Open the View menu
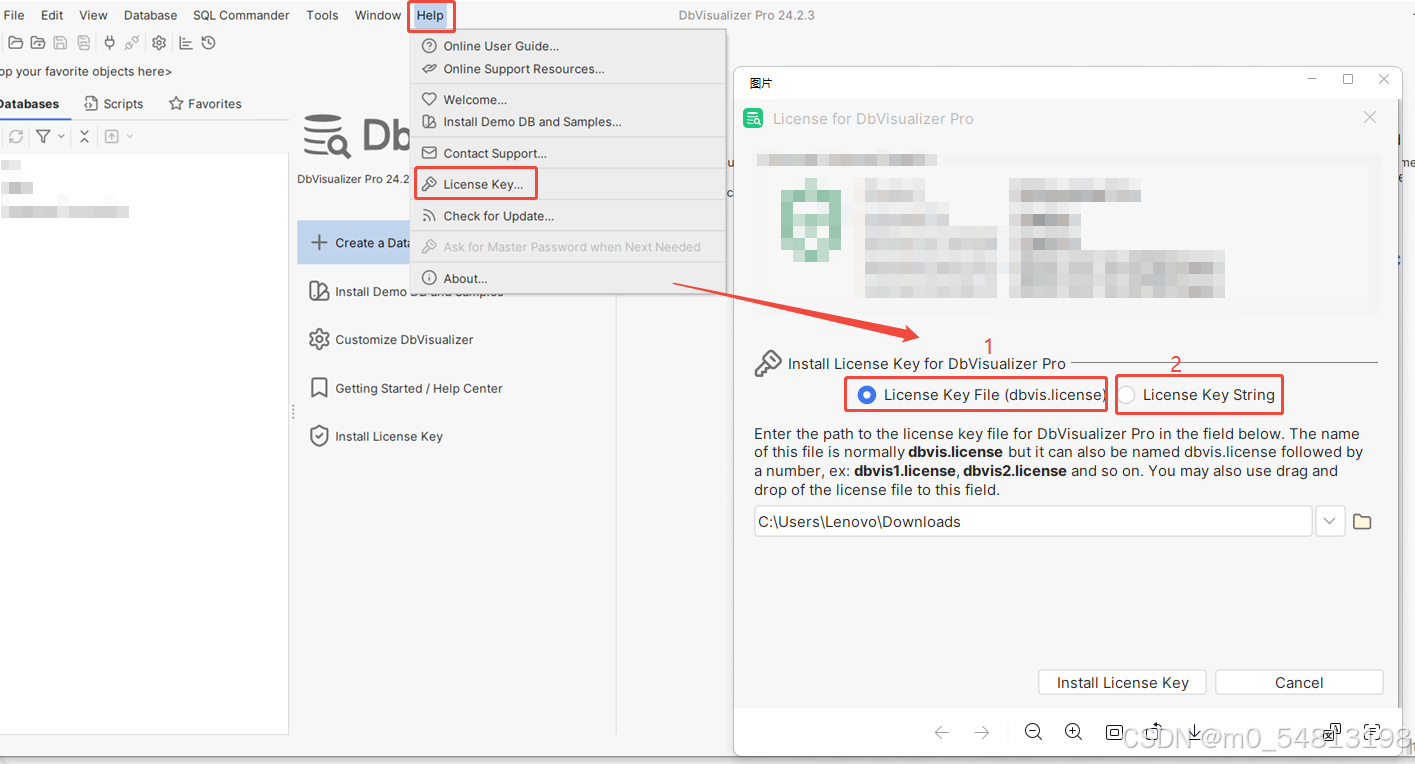Image resolution: width=1415 pixels, height=764 pixels. pos(93,15)
